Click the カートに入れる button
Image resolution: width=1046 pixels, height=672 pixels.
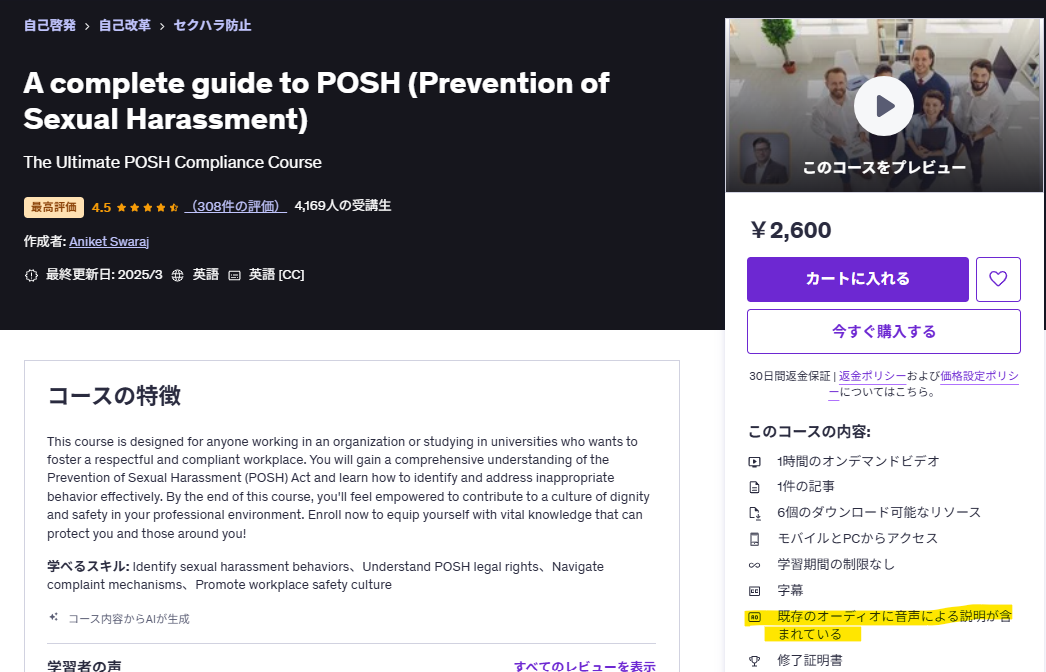pyautogui.click(x=857, y=279)
